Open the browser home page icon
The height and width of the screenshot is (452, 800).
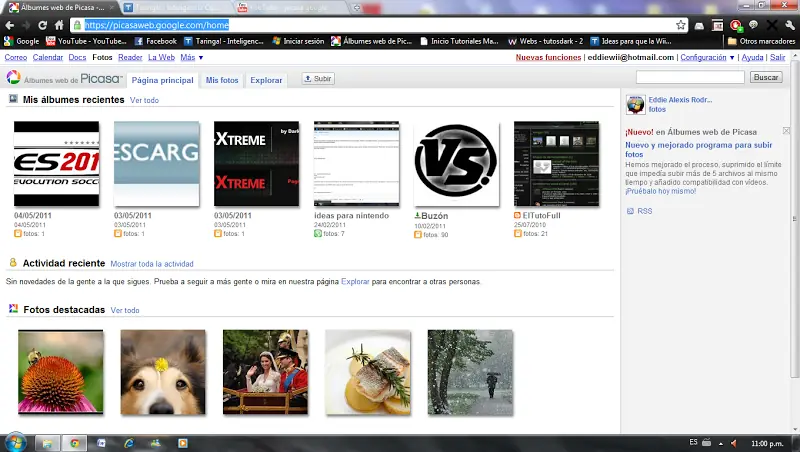coord(59,25)
